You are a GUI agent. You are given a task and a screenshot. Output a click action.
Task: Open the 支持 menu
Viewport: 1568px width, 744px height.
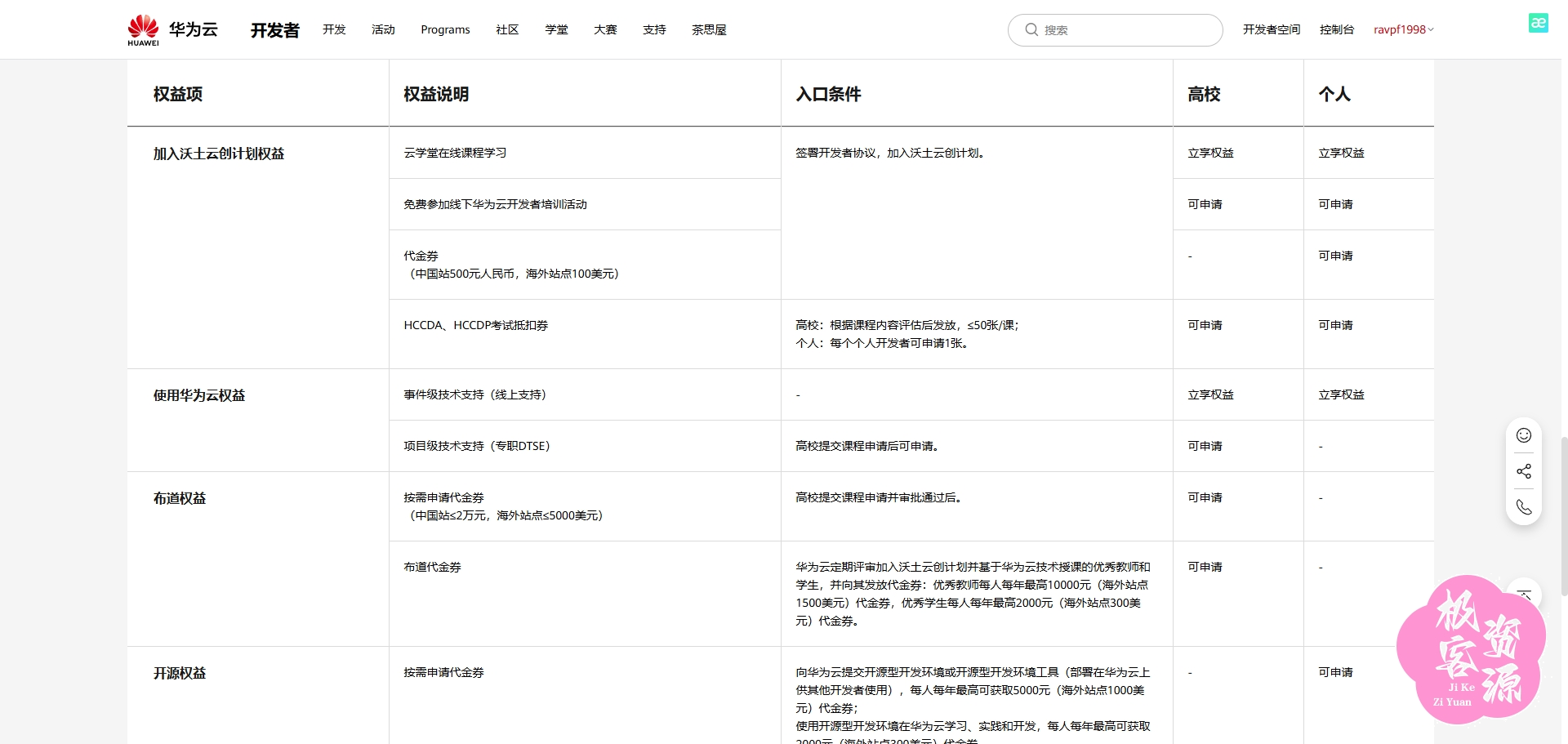pyautogui.click(x=654, y=29)
